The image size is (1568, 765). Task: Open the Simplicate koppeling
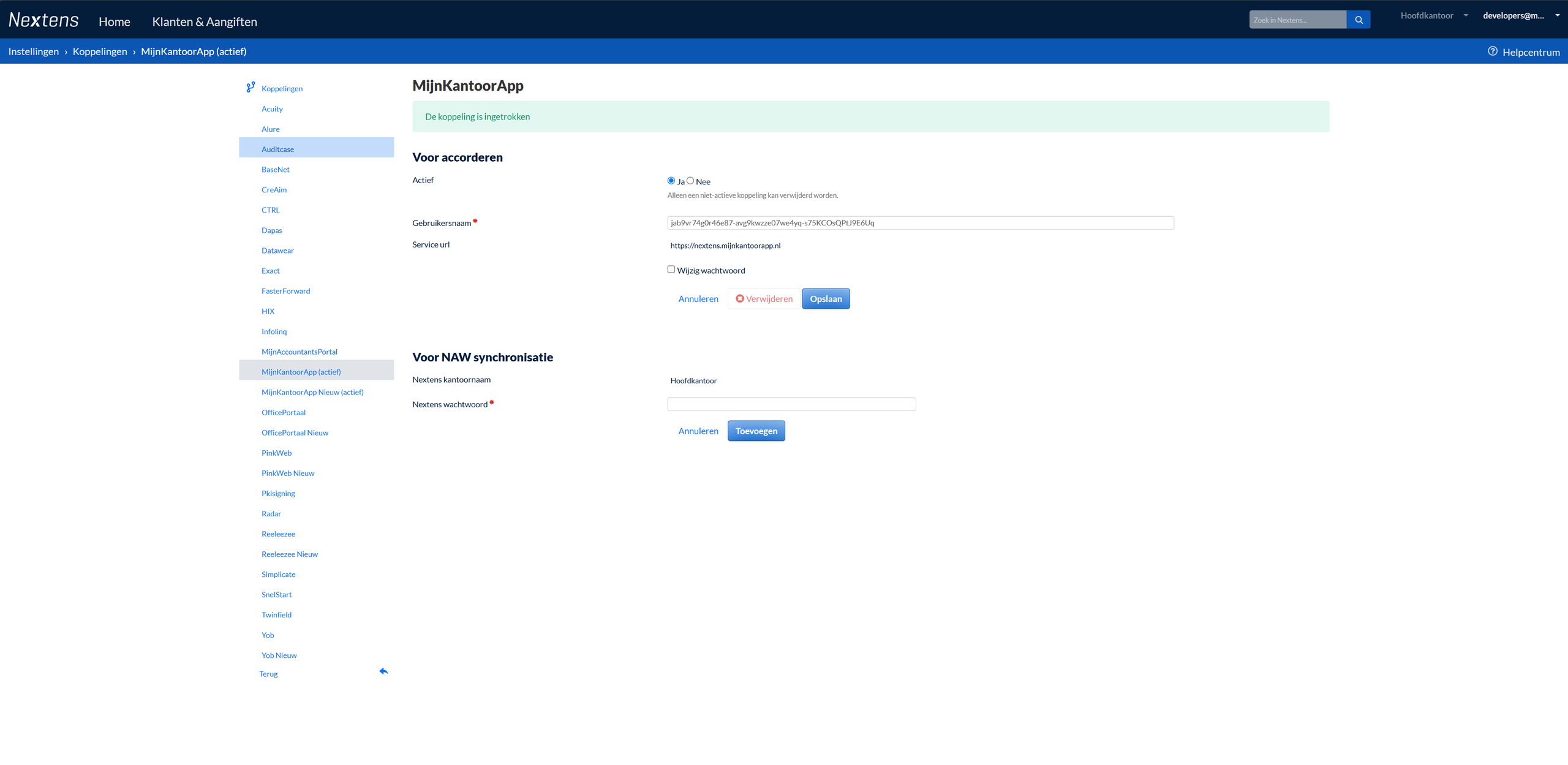(x=278, y=574)
